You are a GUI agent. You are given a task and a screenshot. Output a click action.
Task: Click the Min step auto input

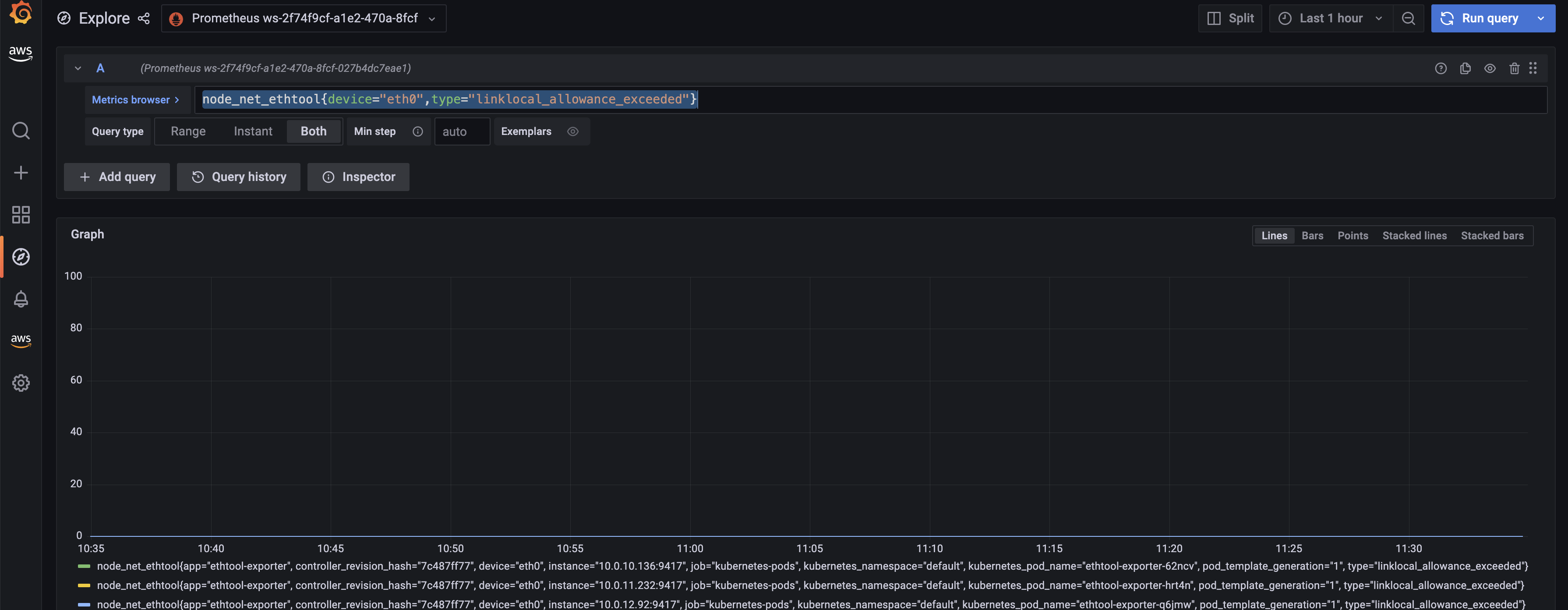click(462, 131)
